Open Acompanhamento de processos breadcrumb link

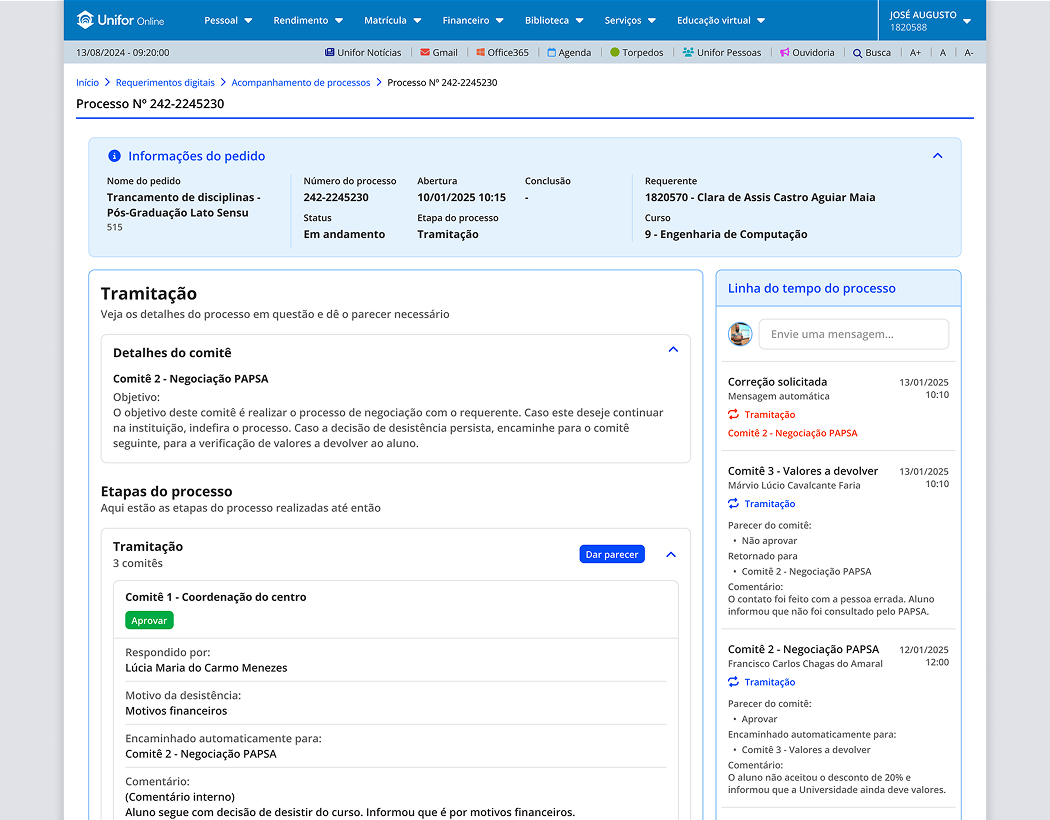click(301, 82)
